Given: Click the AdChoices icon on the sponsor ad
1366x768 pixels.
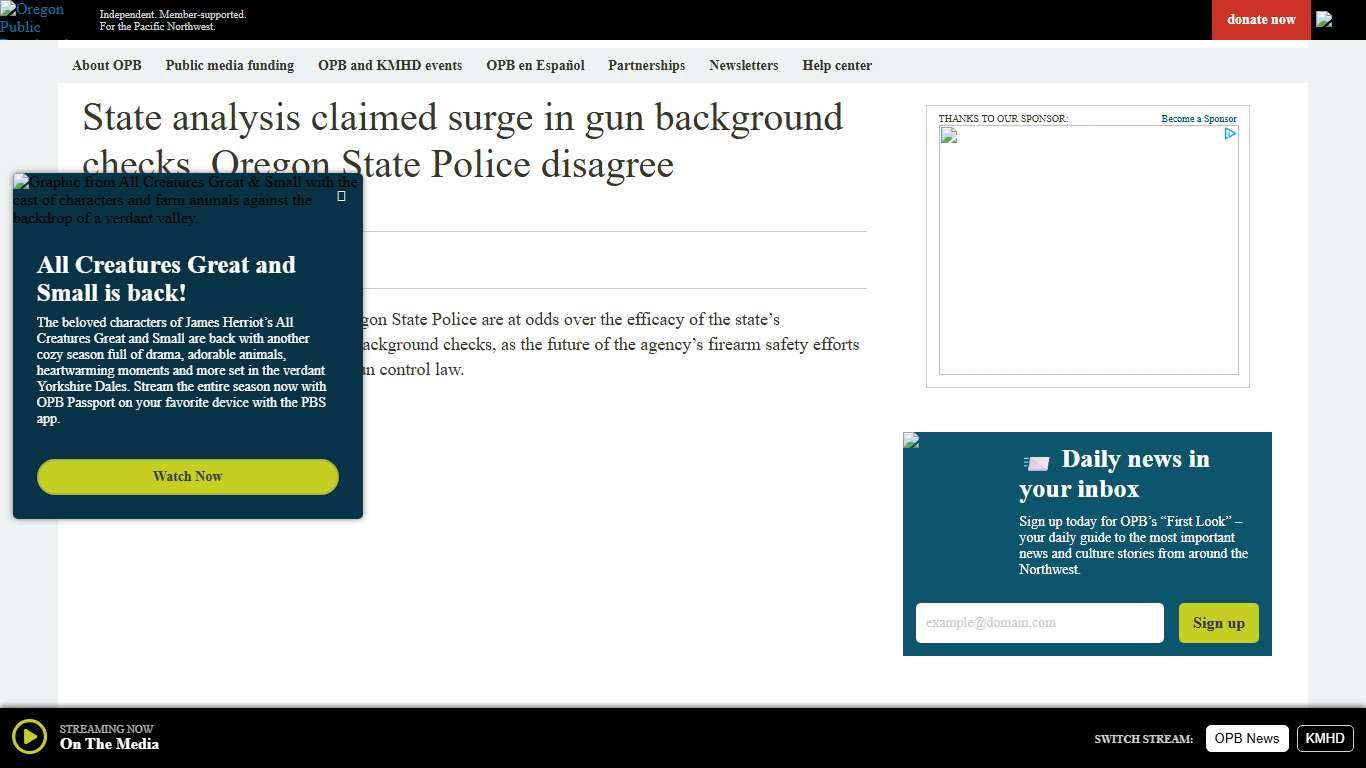Looking at the screenshot, I should (1230, 134).
